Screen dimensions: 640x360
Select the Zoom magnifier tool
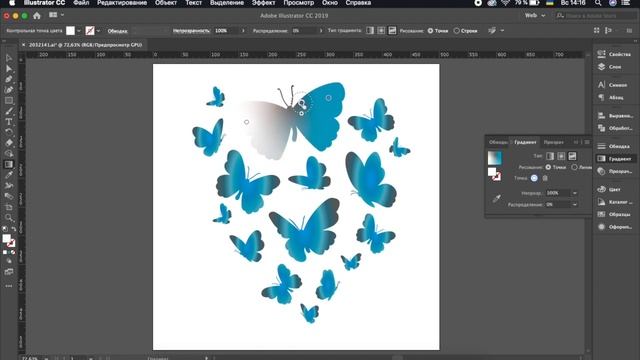(9, 218)
